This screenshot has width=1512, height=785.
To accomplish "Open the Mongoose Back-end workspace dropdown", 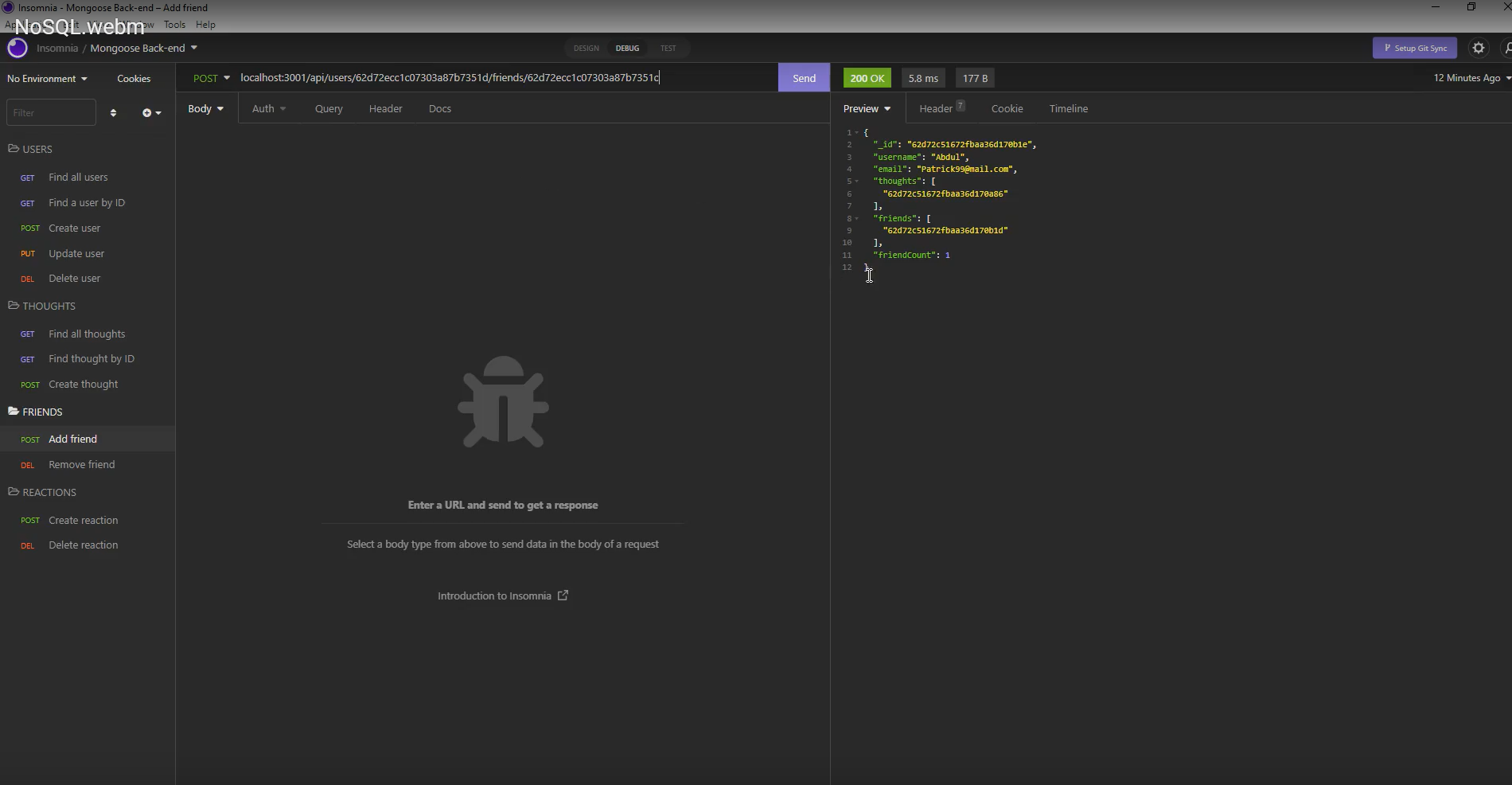I will (x=143, y=48).
